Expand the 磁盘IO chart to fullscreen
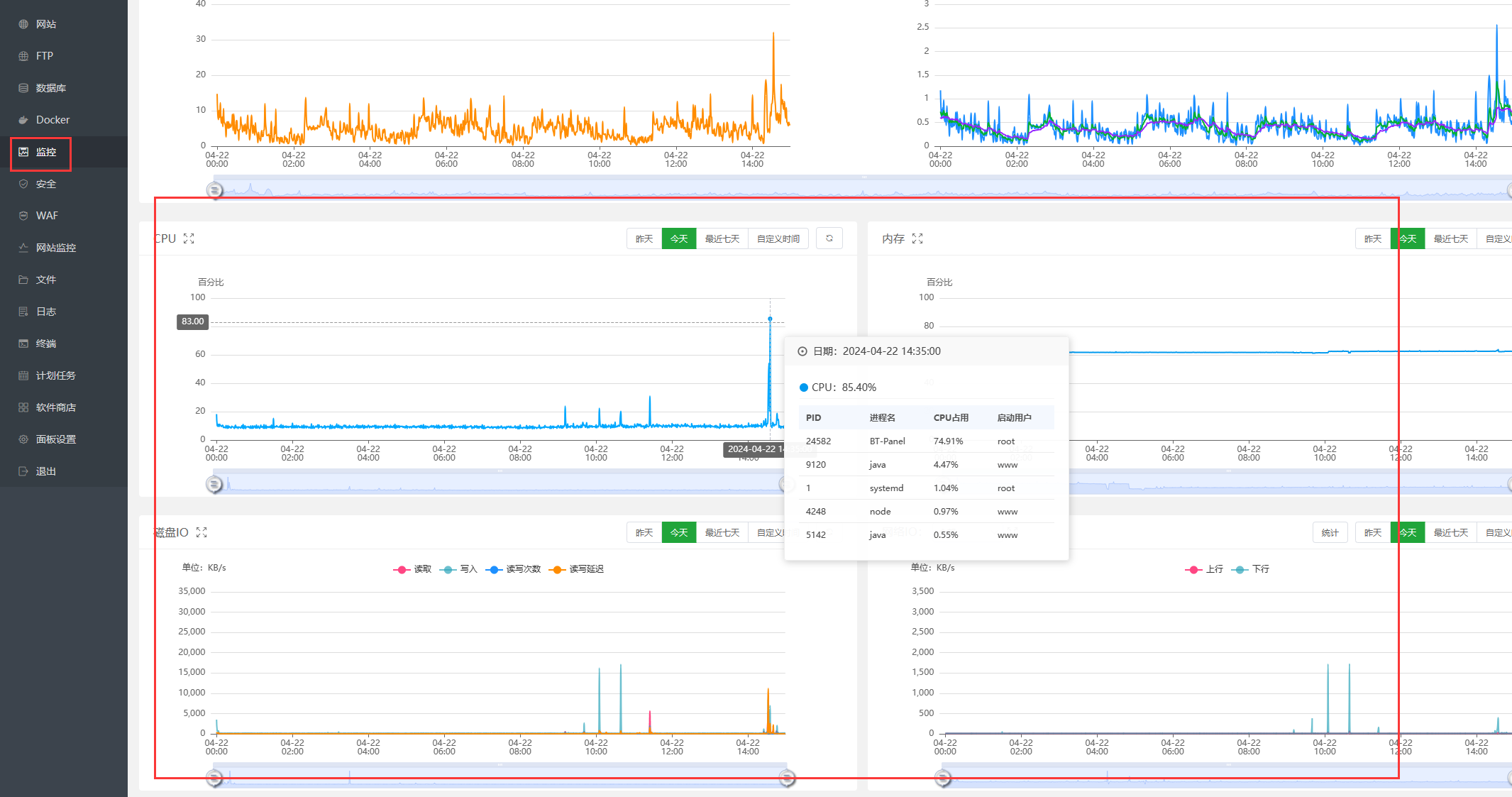Screen dimensions: 1512x797 point(202,532)
